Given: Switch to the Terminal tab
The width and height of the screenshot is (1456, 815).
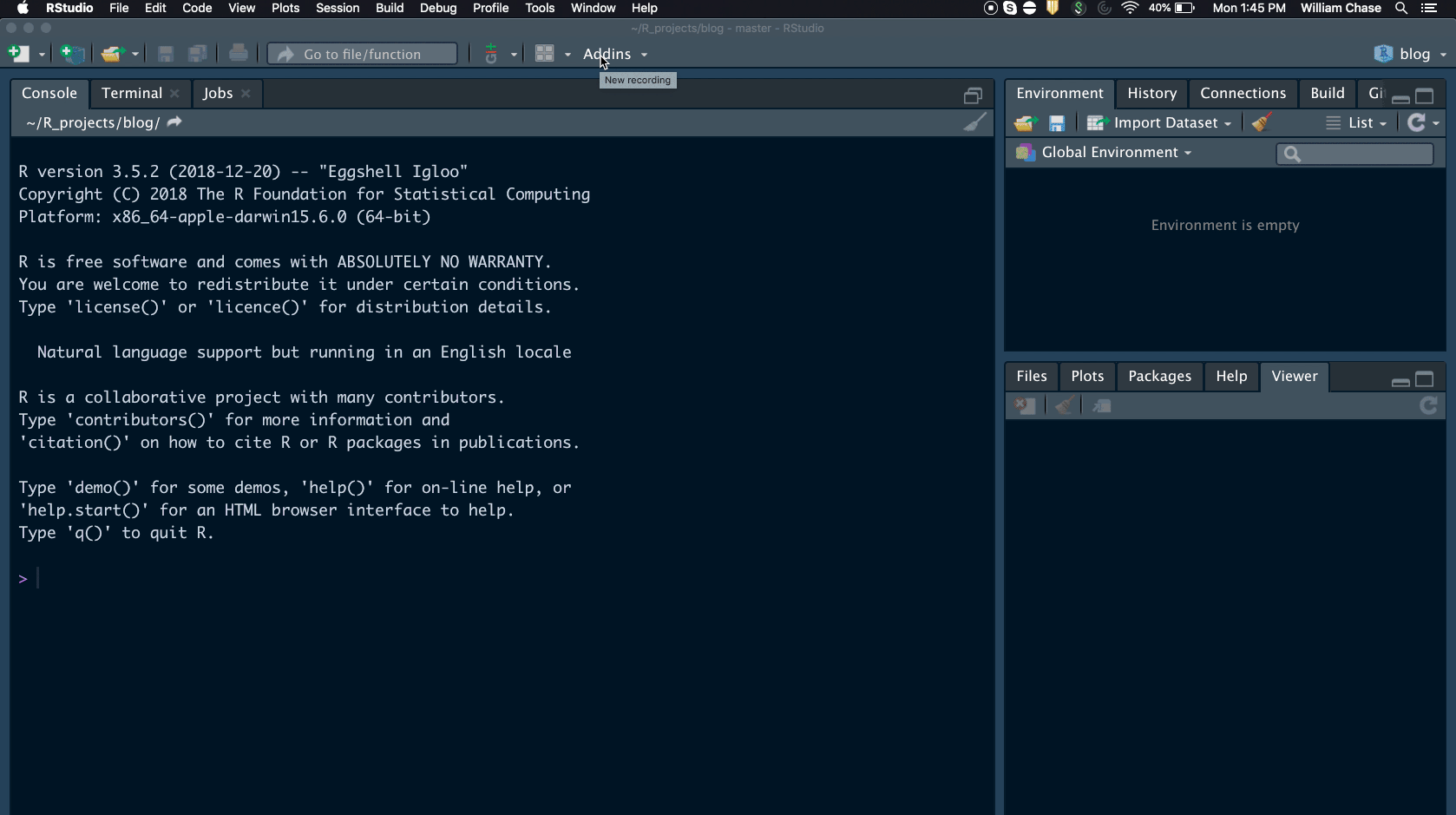Looking at the screenshot, I should point(132,93).
